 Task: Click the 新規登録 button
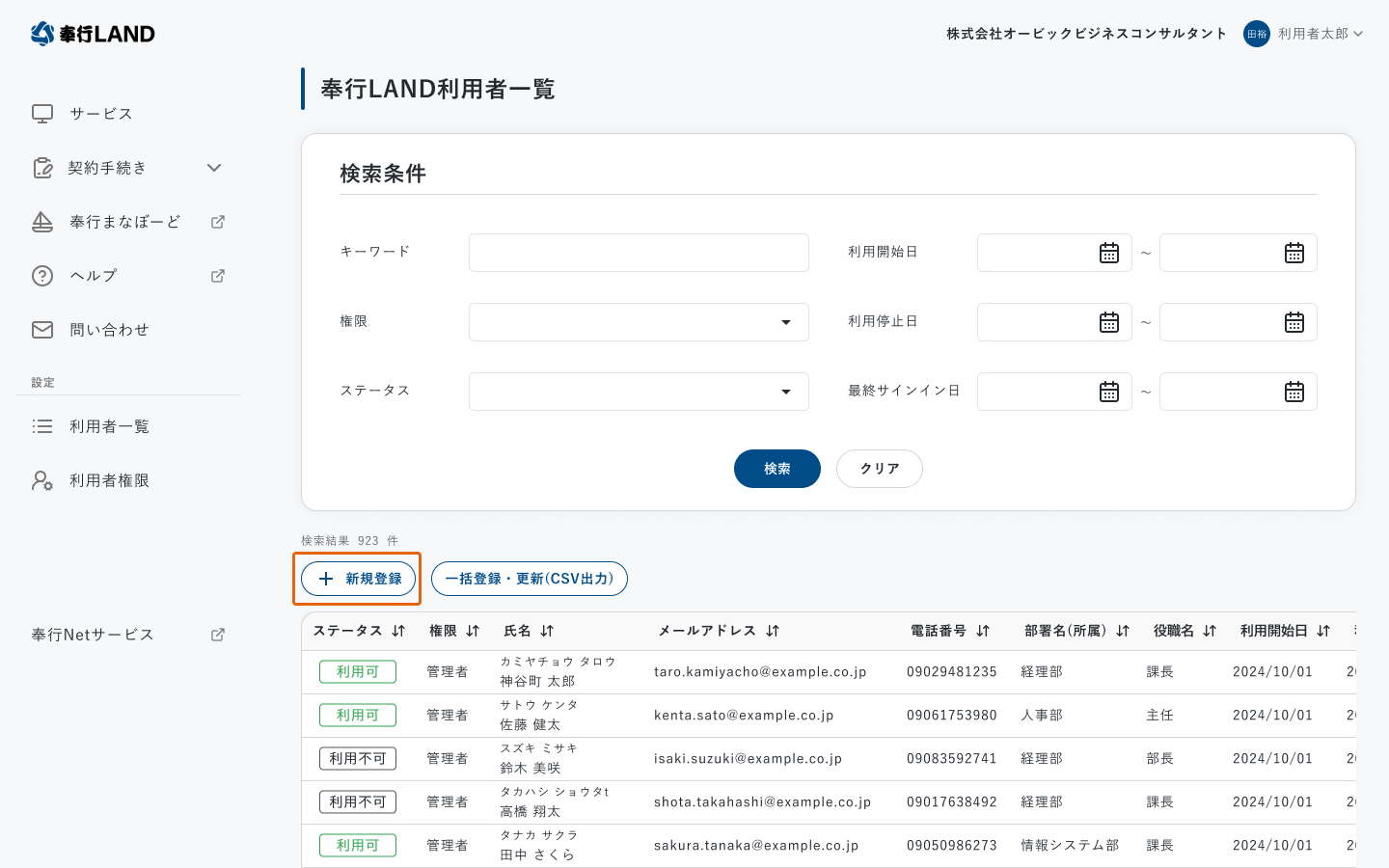click(x=358, y=579)
